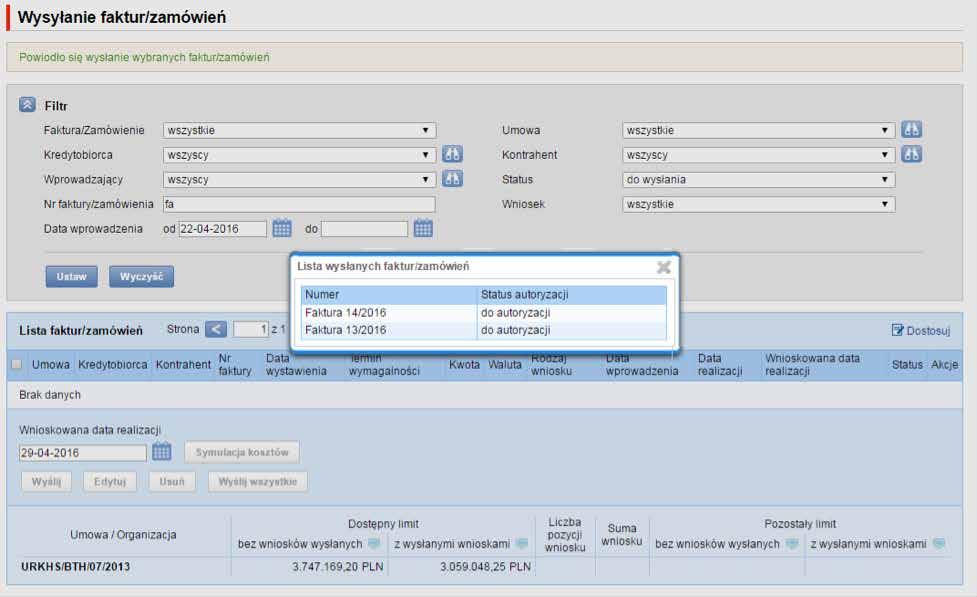
Task: Click the Data wprowadzenia od date field
Action: pos(222,229)
